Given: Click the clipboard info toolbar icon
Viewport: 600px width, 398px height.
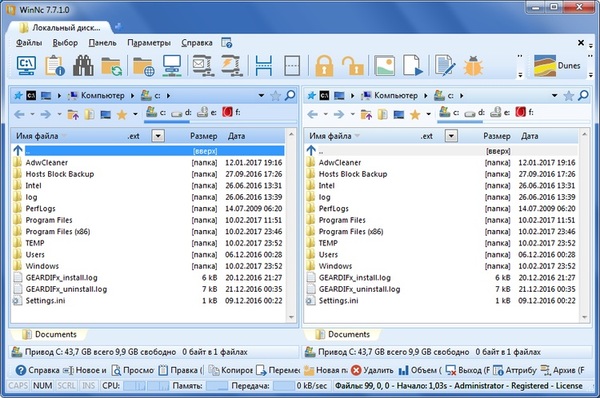Looking at the screenshot, I should click(x=55, y=65).
